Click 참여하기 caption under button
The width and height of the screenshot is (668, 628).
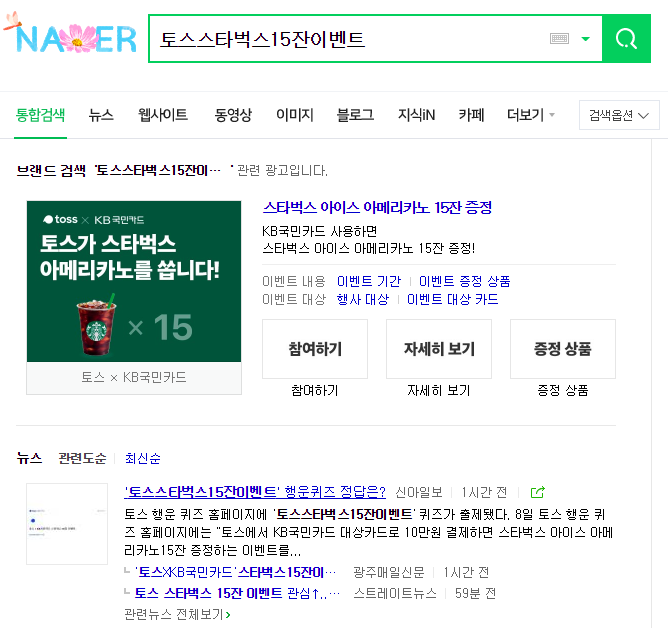coord(315,390)
